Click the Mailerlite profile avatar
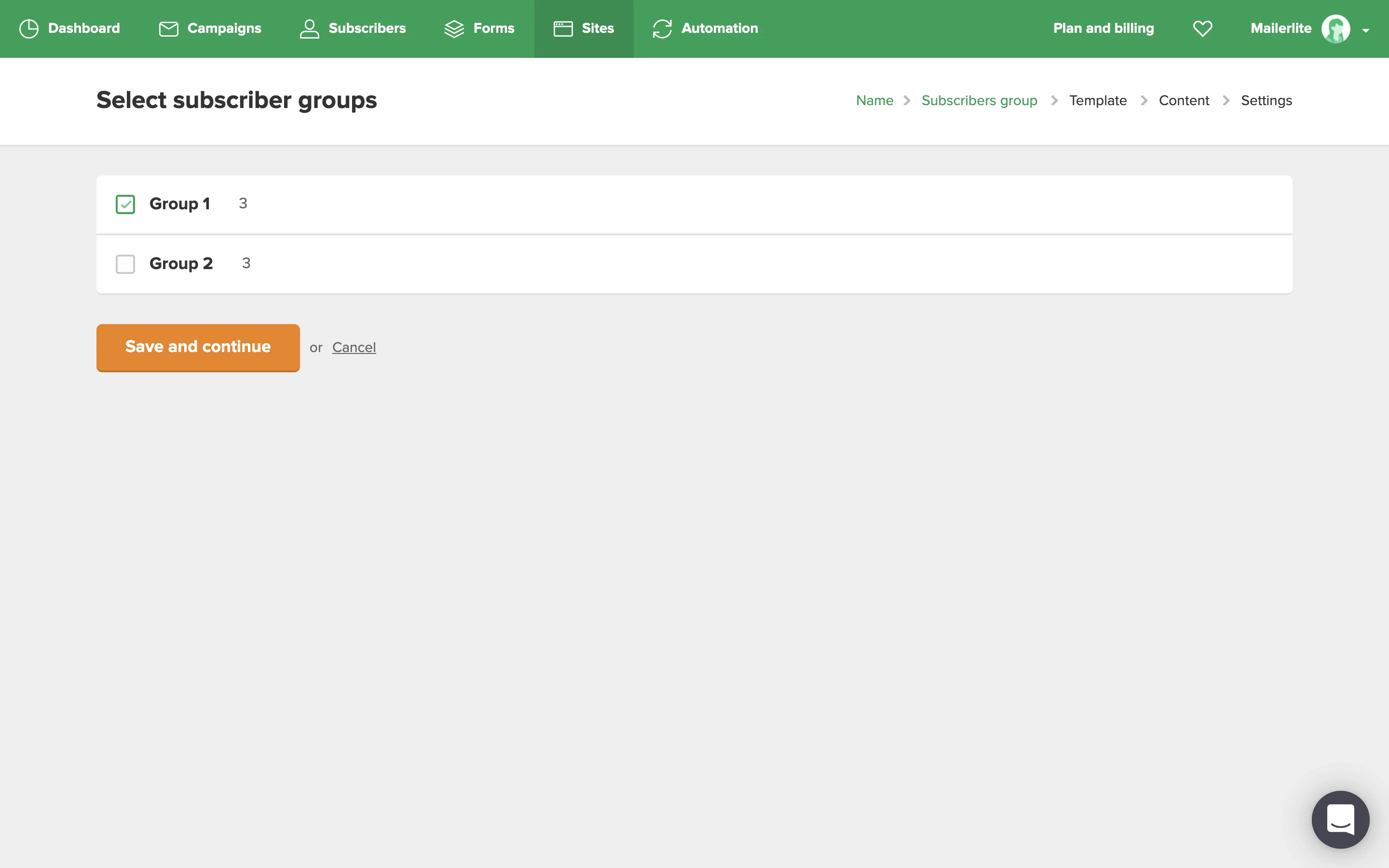The width and height of the screenshot is (1389, 868). click(1335, 29)
